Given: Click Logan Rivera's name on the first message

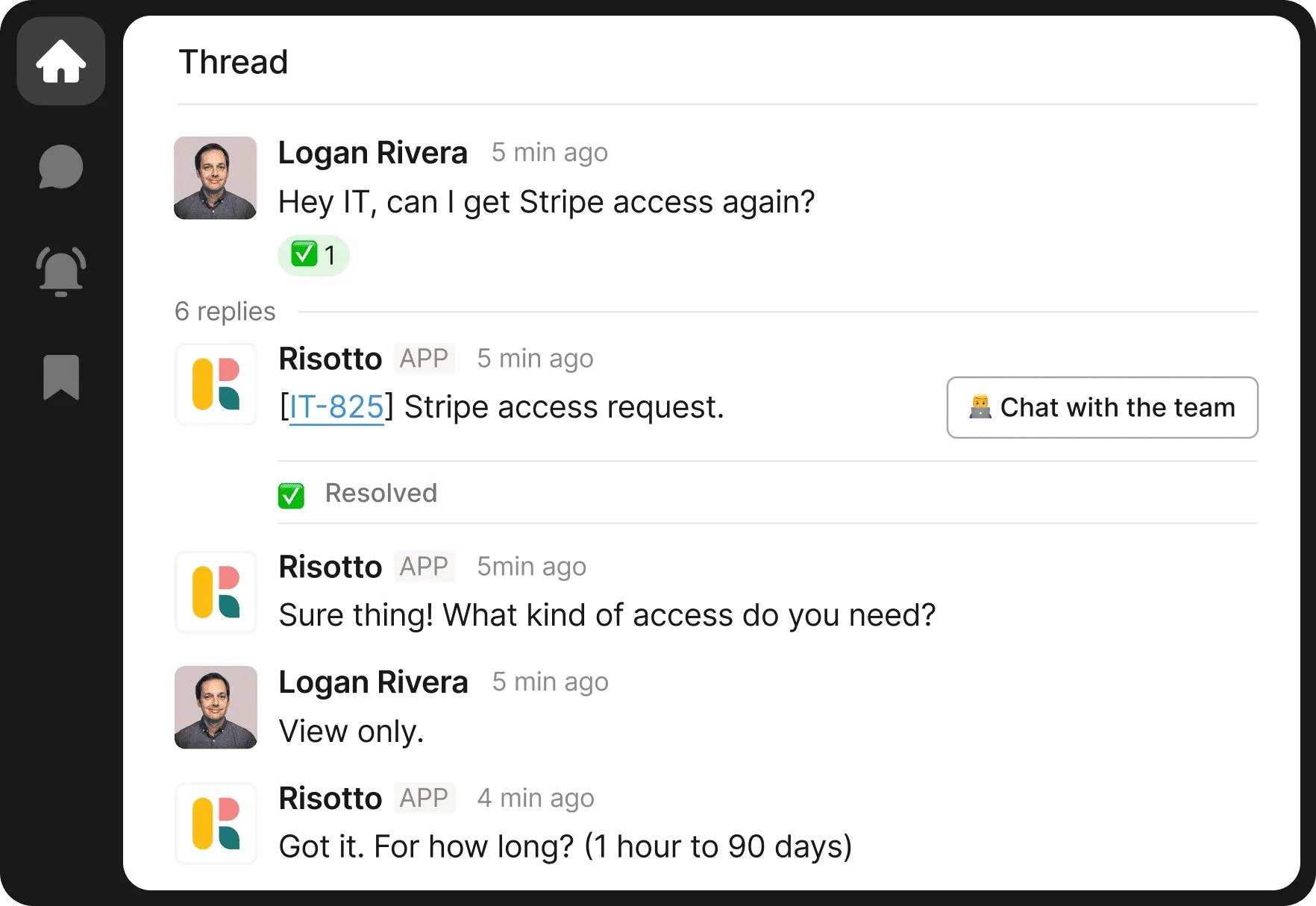Looking at the screenshot, I should [373, 152].
